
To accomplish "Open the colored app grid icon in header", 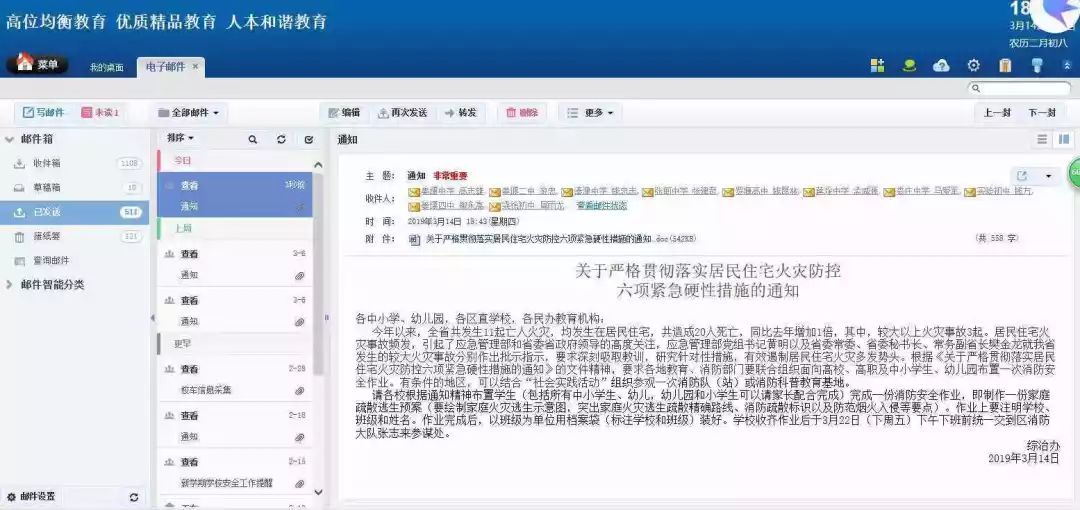I will tap(877, 65).
